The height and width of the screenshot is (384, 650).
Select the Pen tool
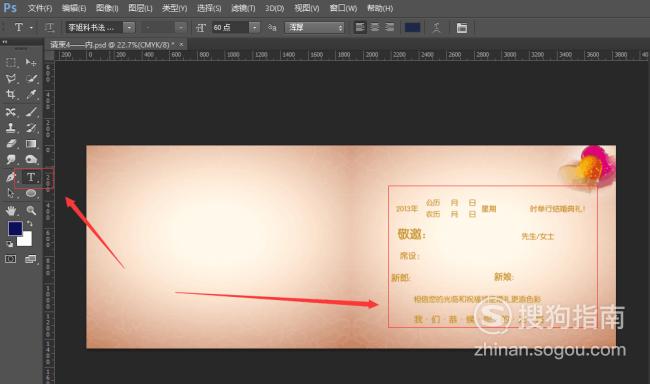tap(11, 177)
